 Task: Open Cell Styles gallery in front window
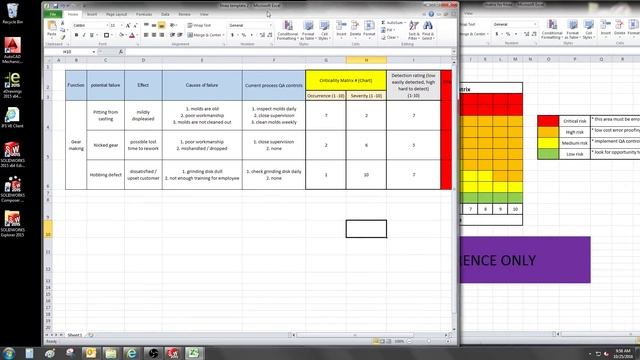coord(324,30)
